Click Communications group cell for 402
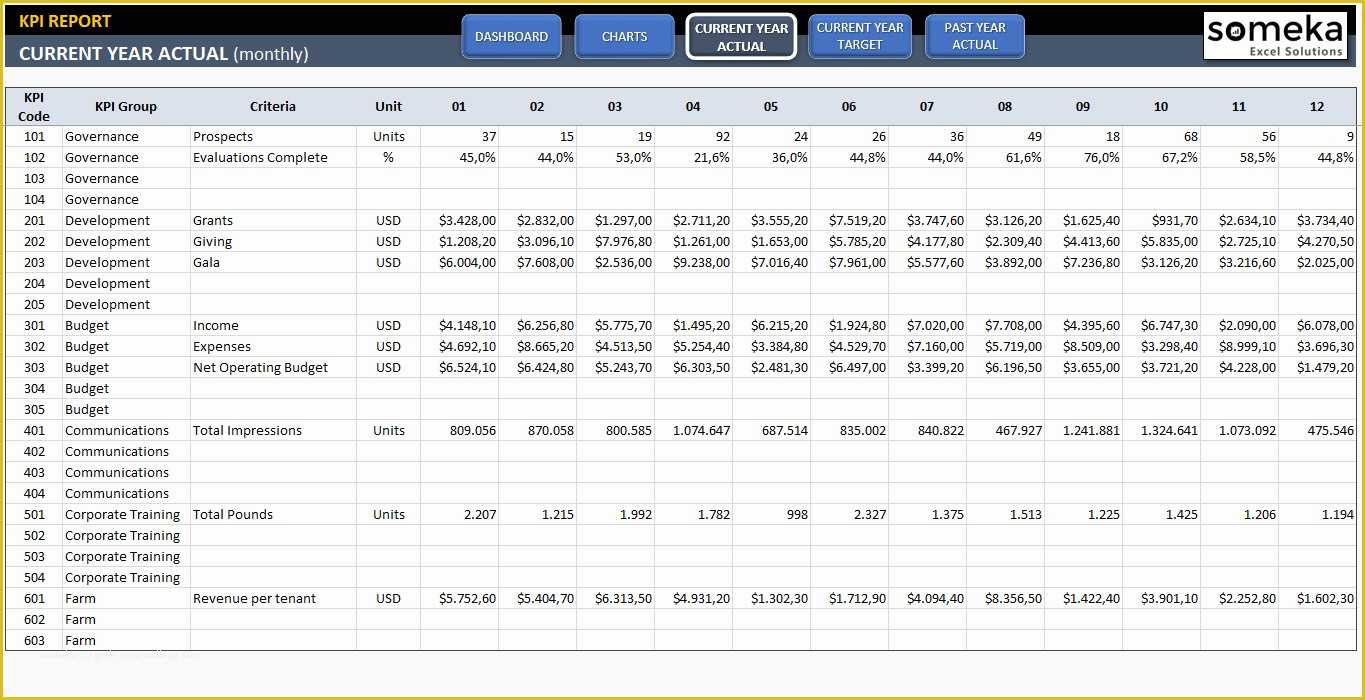The image size is (1365, 700). (x=126, y=451)
